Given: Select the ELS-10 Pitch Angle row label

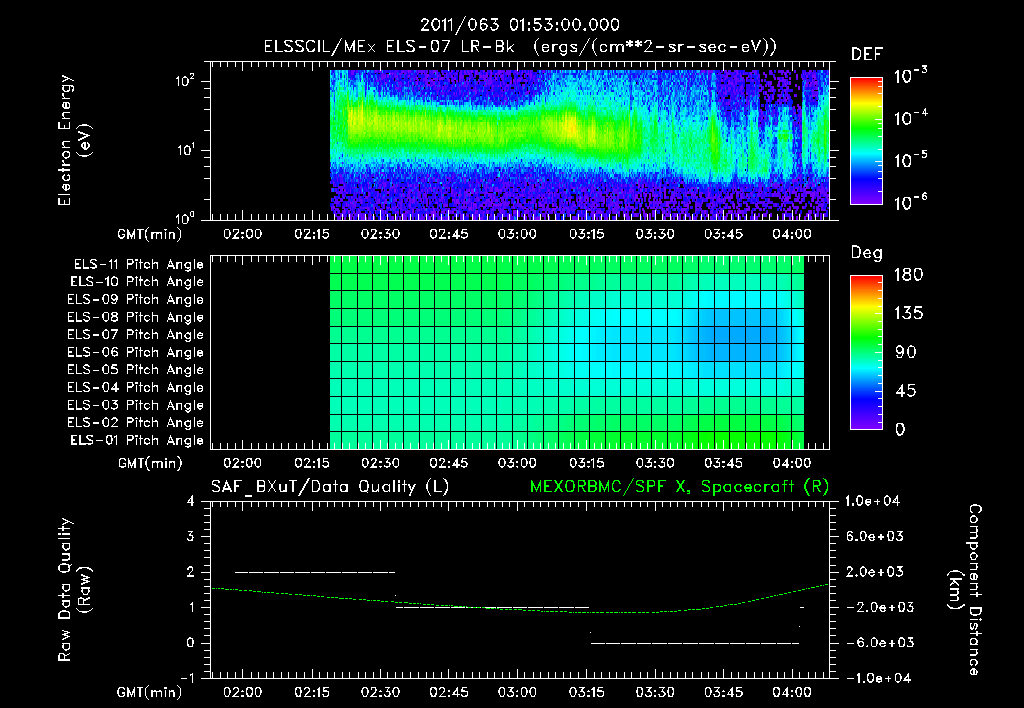Looking at the screenshot, I should pos(136,282).
